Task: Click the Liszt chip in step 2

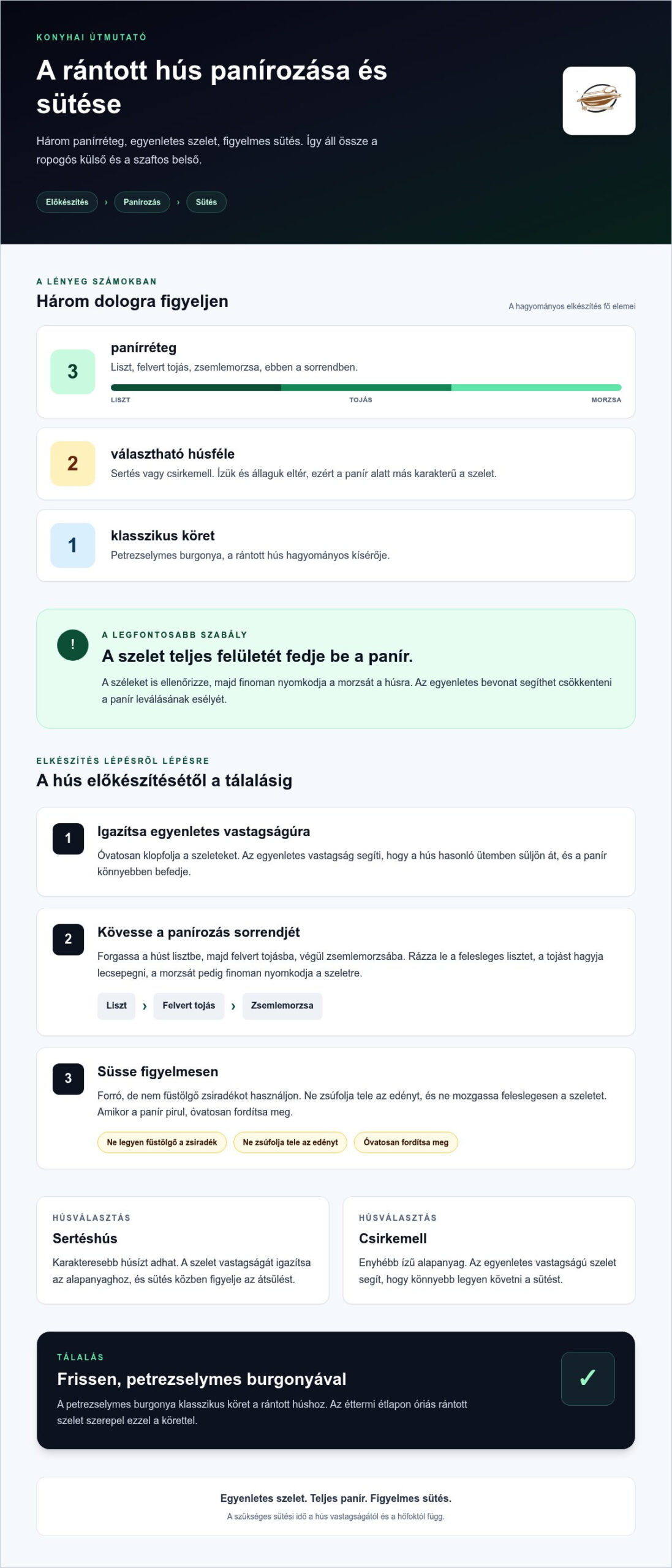Action: 116,1006
